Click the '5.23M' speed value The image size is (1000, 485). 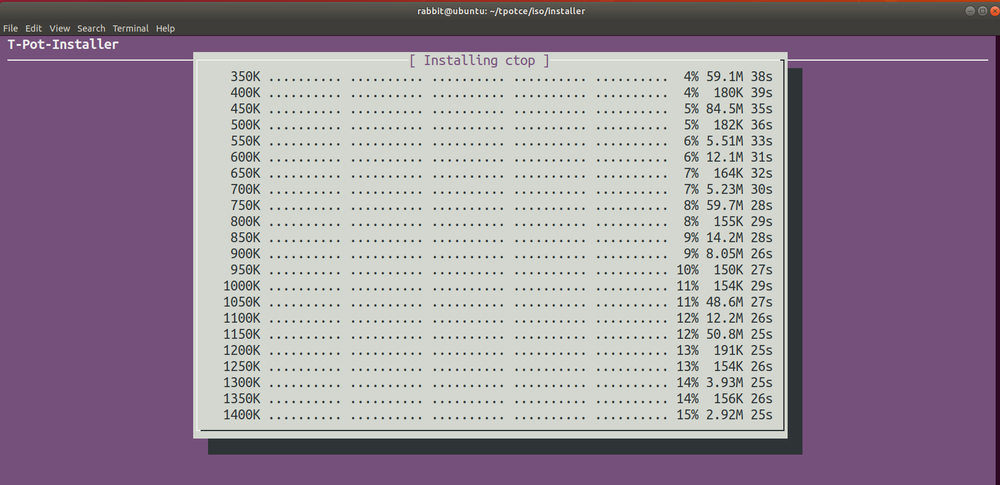coord(724,190)
